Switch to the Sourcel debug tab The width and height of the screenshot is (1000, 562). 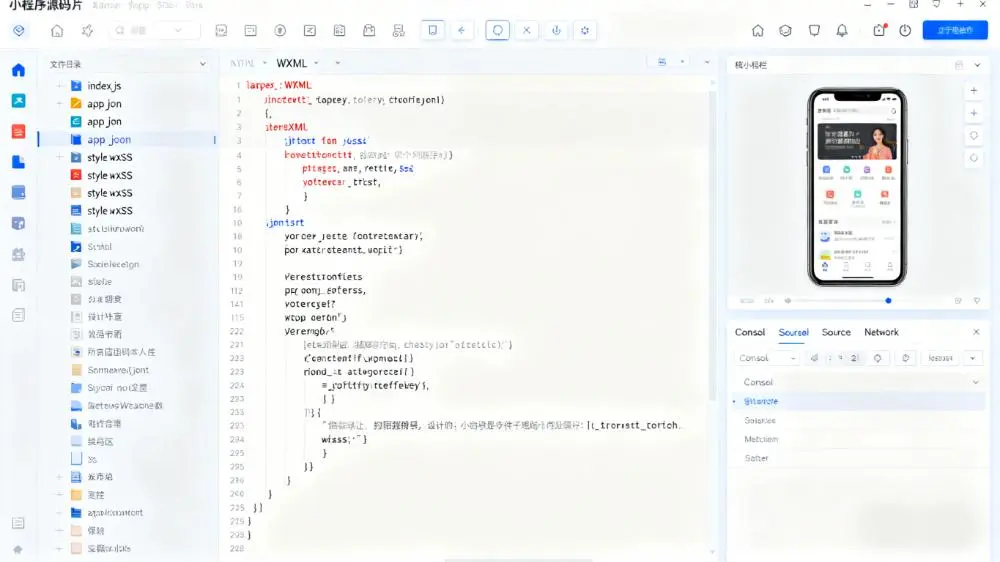[x=793, y=332]
